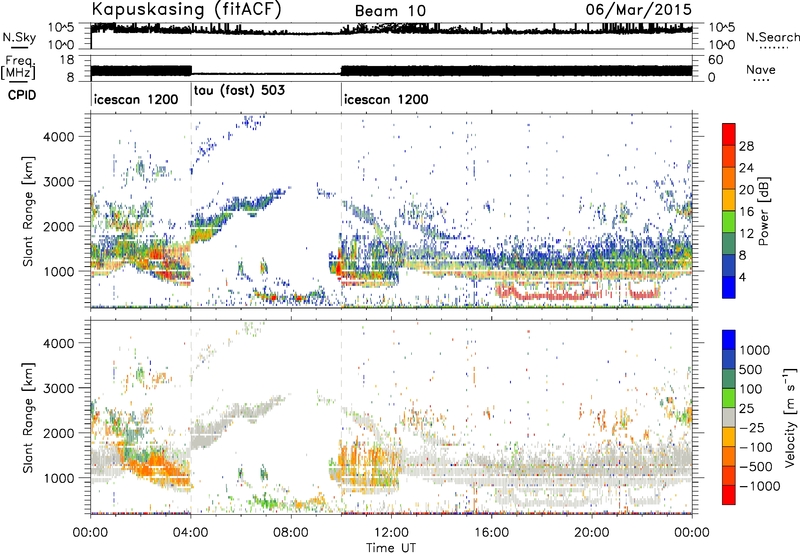Click the "Velocity [m s⁻¹]" color bar title
The height and width of the screenshot is (554, 800).
click(790, 417)
